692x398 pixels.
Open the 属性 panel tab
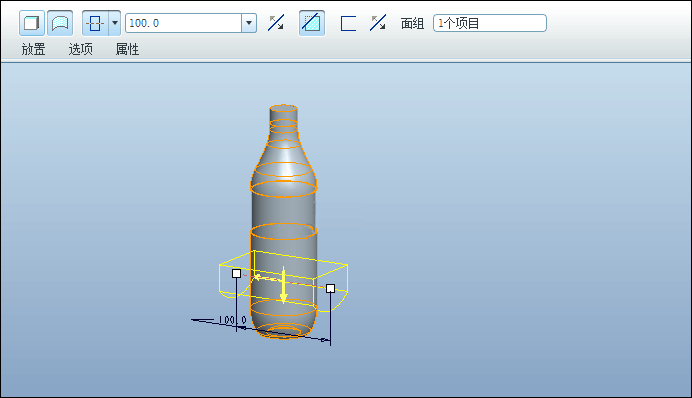pyautogui.click(x=128, y=49)
